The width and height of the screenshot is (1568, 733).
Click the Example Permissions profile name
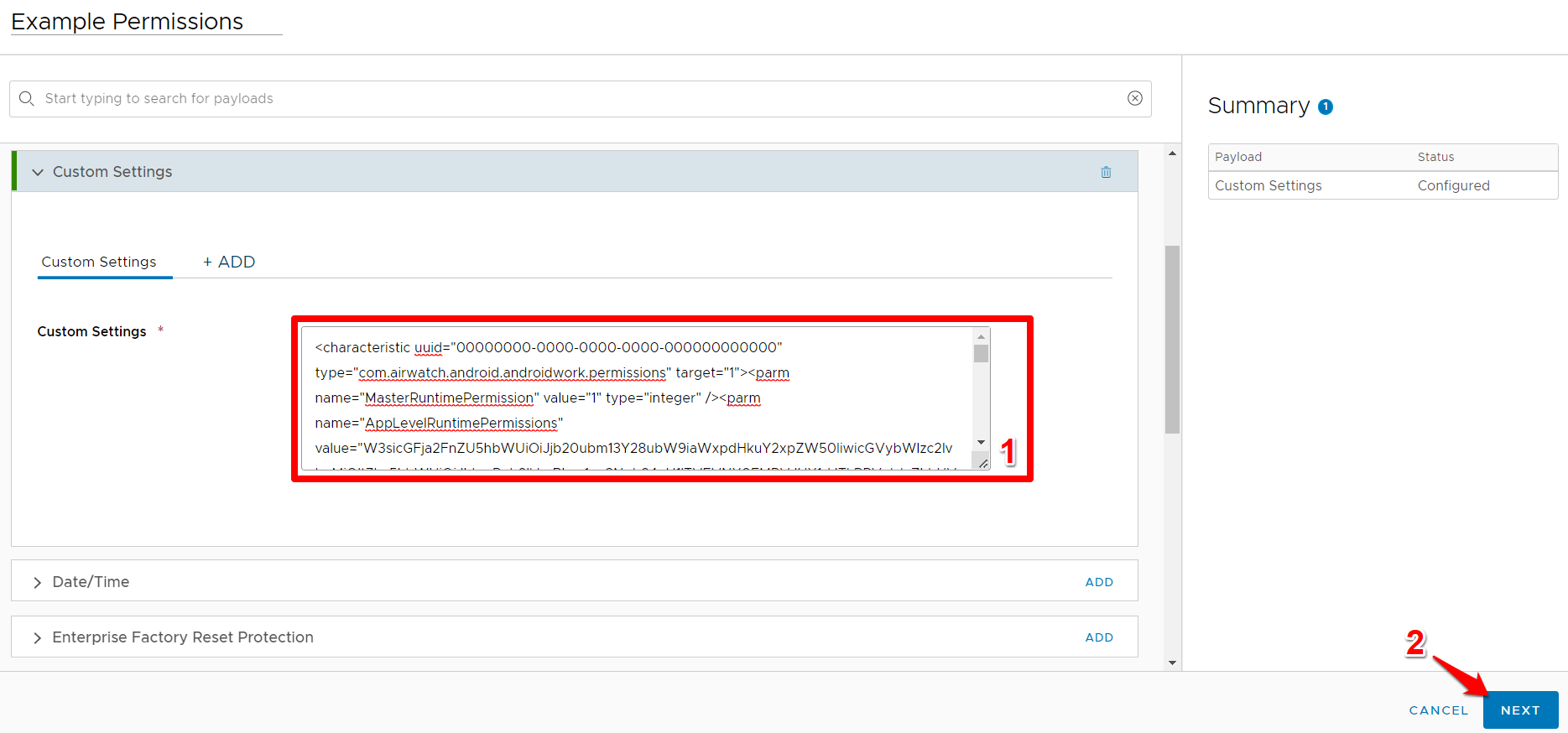(x=128, y=22)
